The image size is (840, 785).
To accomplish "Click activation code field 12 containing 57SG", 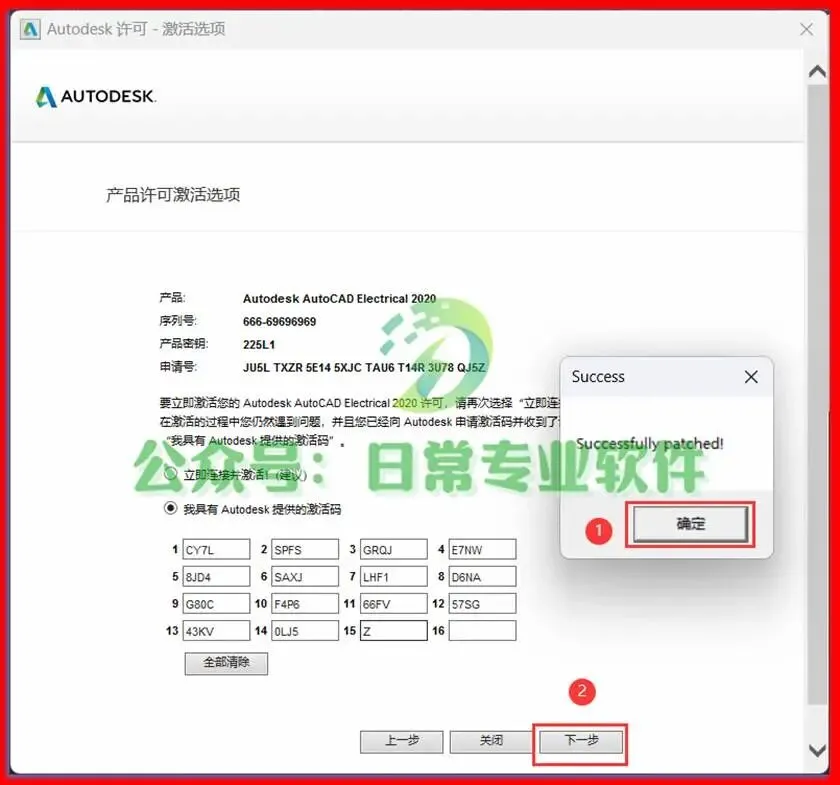I will pos(482,603).
